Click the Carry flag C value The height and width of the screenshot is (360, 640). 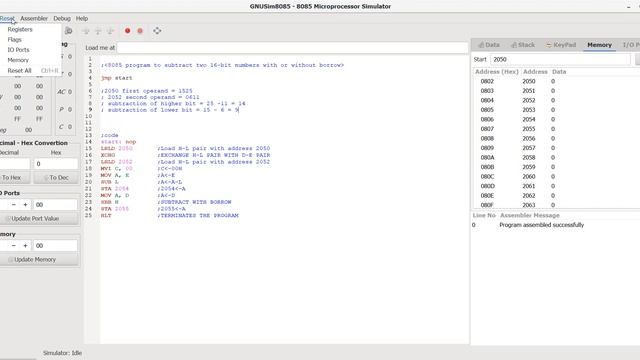[70, 127]
